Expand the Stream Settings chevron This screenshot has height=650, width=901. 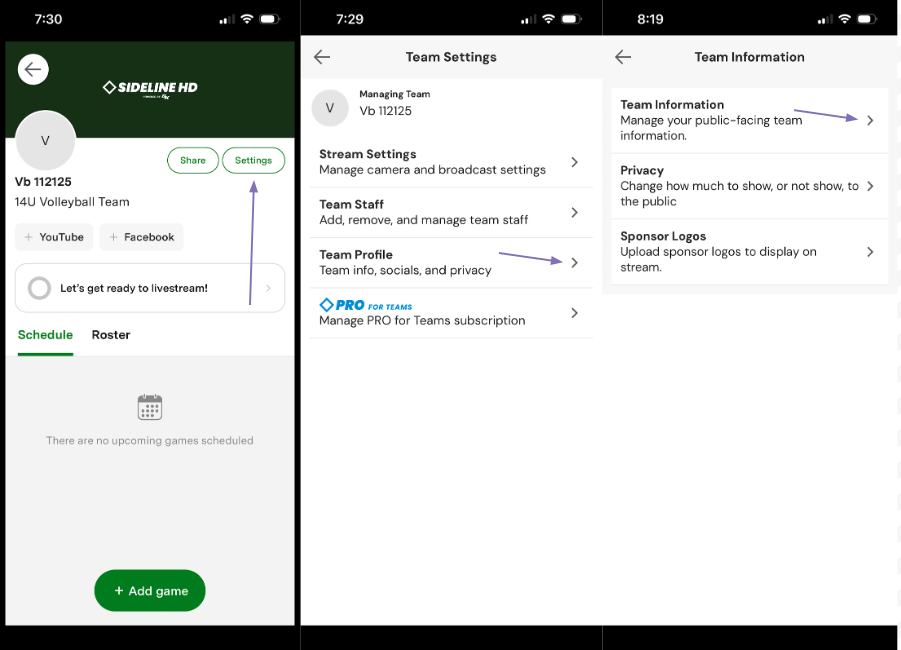click(x=574, y=162)
